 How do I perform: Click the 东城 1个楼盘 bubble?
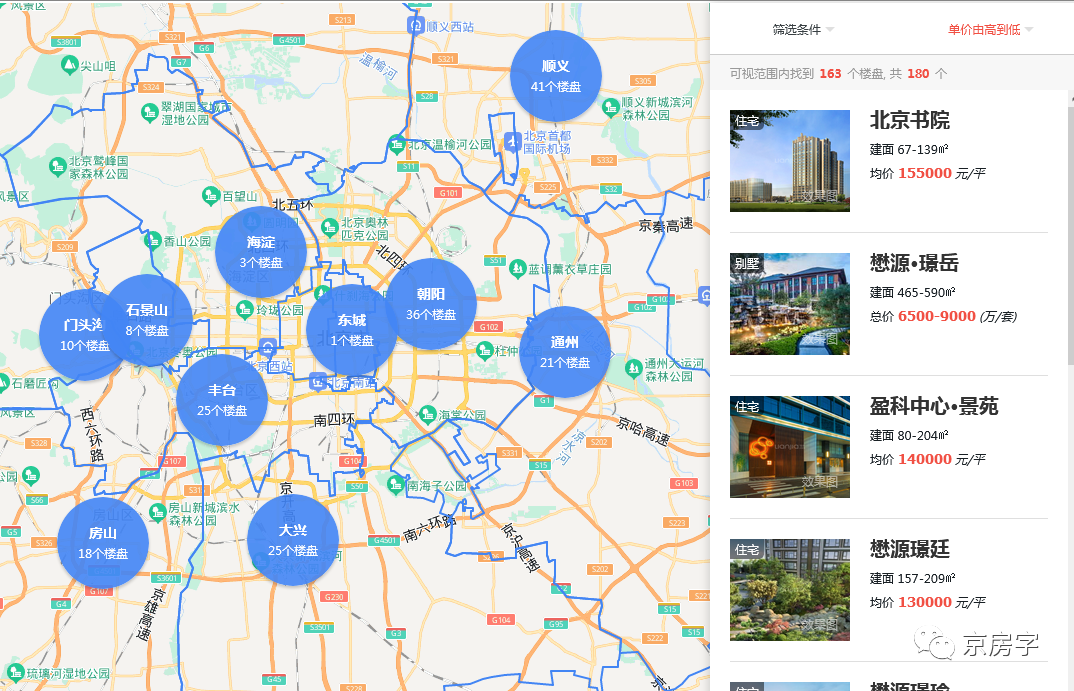351,330
